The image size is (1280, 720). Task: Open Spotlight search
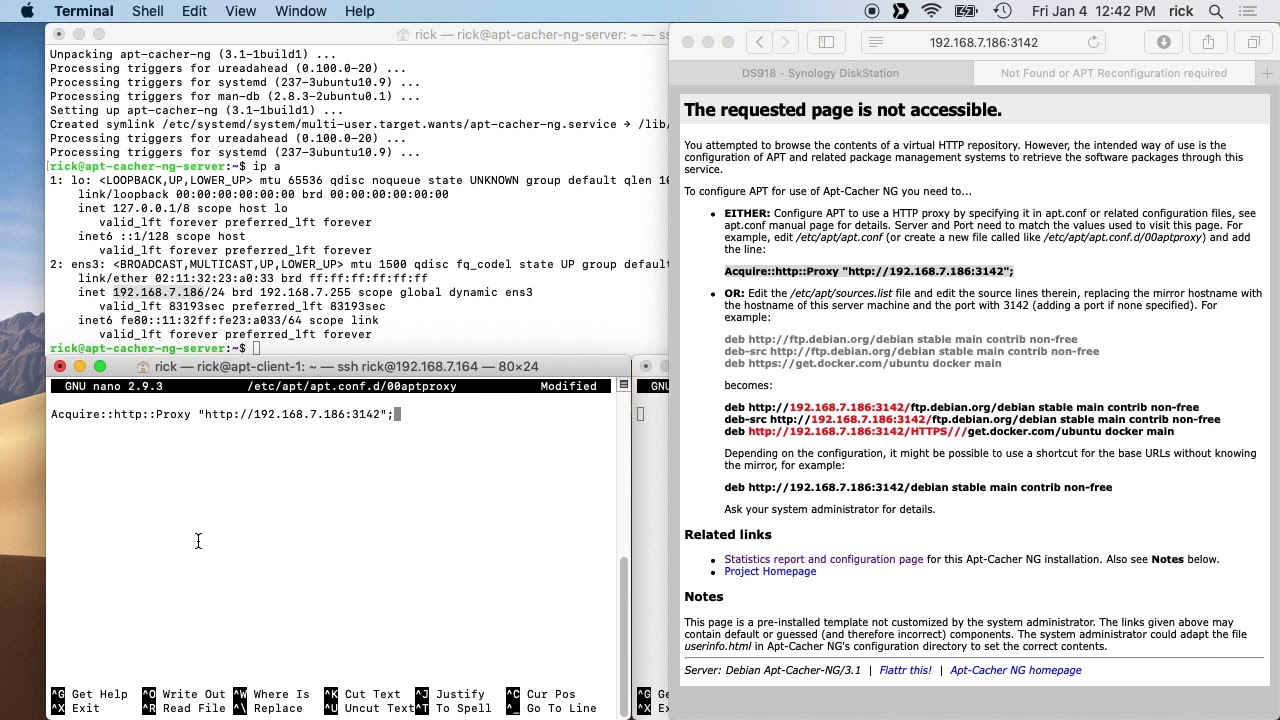pyautogui.click(x=1216, y=11)
